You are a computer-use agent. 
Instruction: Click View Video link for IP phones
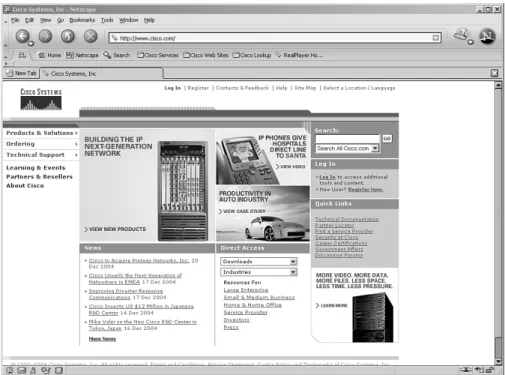click(x=290, y=166)
